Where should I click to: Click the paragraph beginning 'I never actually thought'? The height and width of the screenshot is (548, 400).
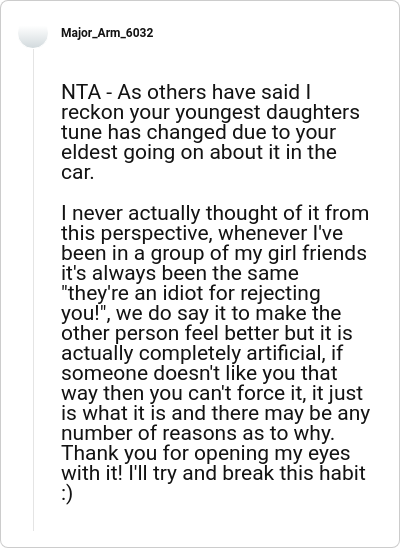pos(215,353)
